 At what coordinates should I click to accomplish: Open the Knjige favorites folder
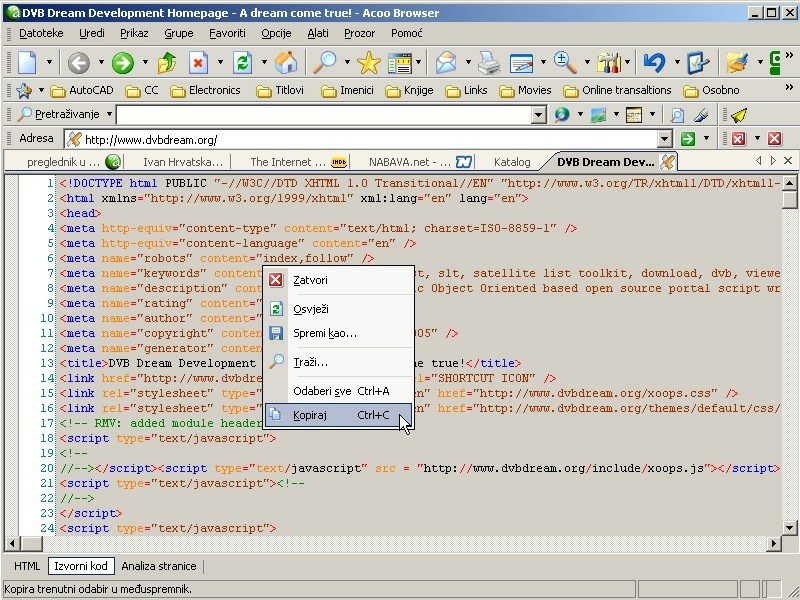tap(409, 90)
